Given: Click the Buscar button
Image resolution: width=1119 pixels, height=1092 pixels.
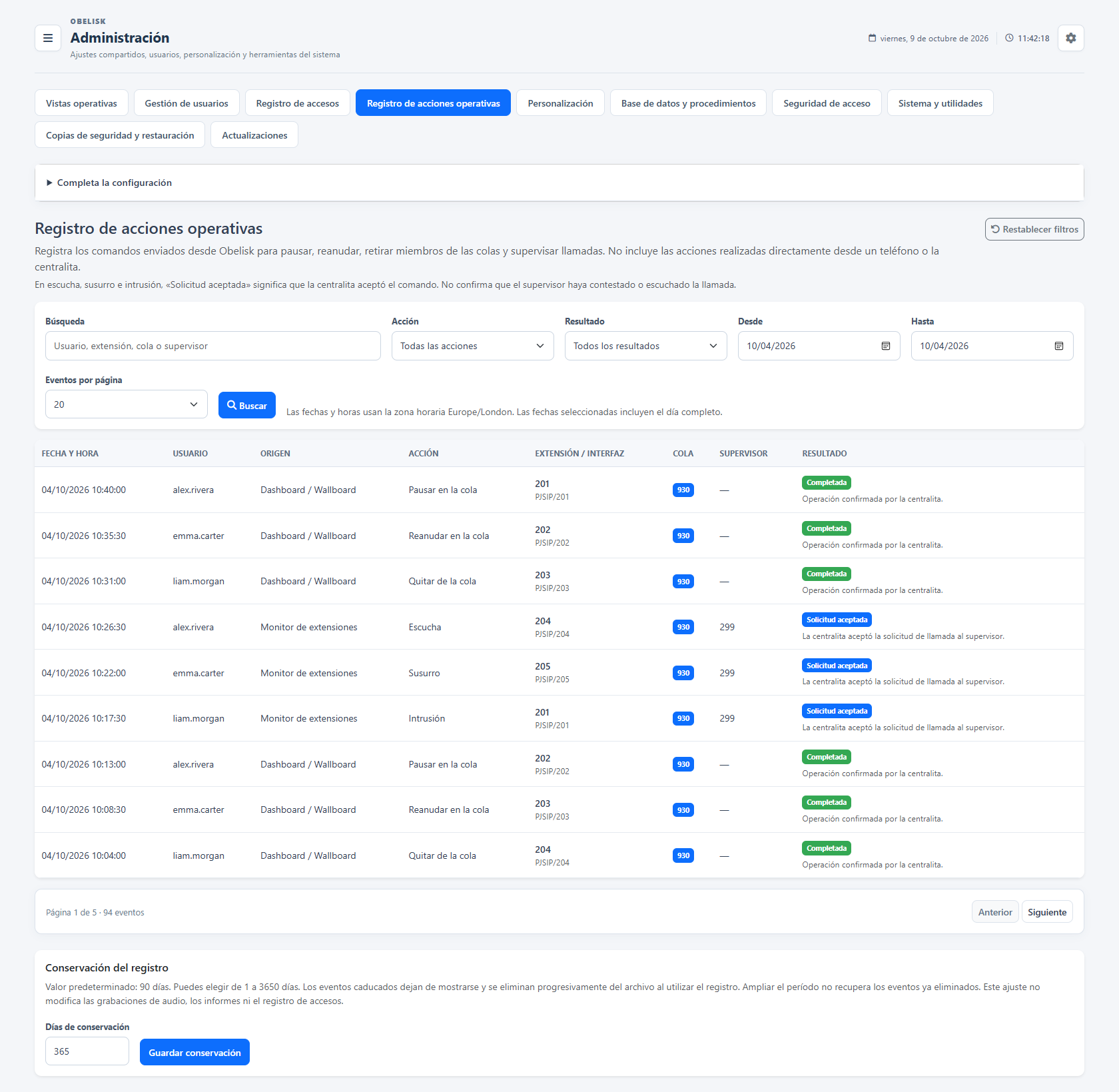Looking at the screenshot, I should 247,405.
